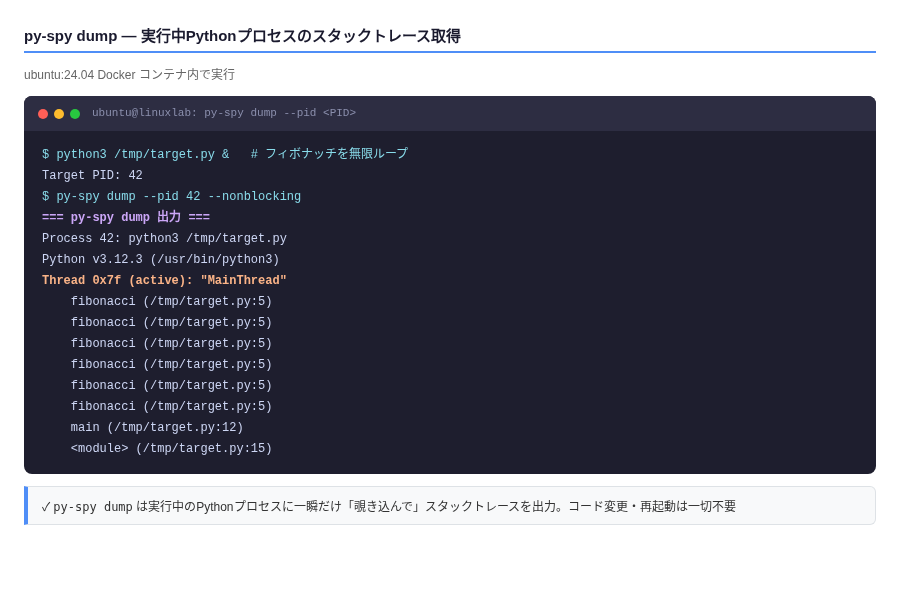The width and height of the screenshot is (900, 600).
Task: Click the comment '# フィボナッチを無限ループ'
Action: tap(329, 154)
